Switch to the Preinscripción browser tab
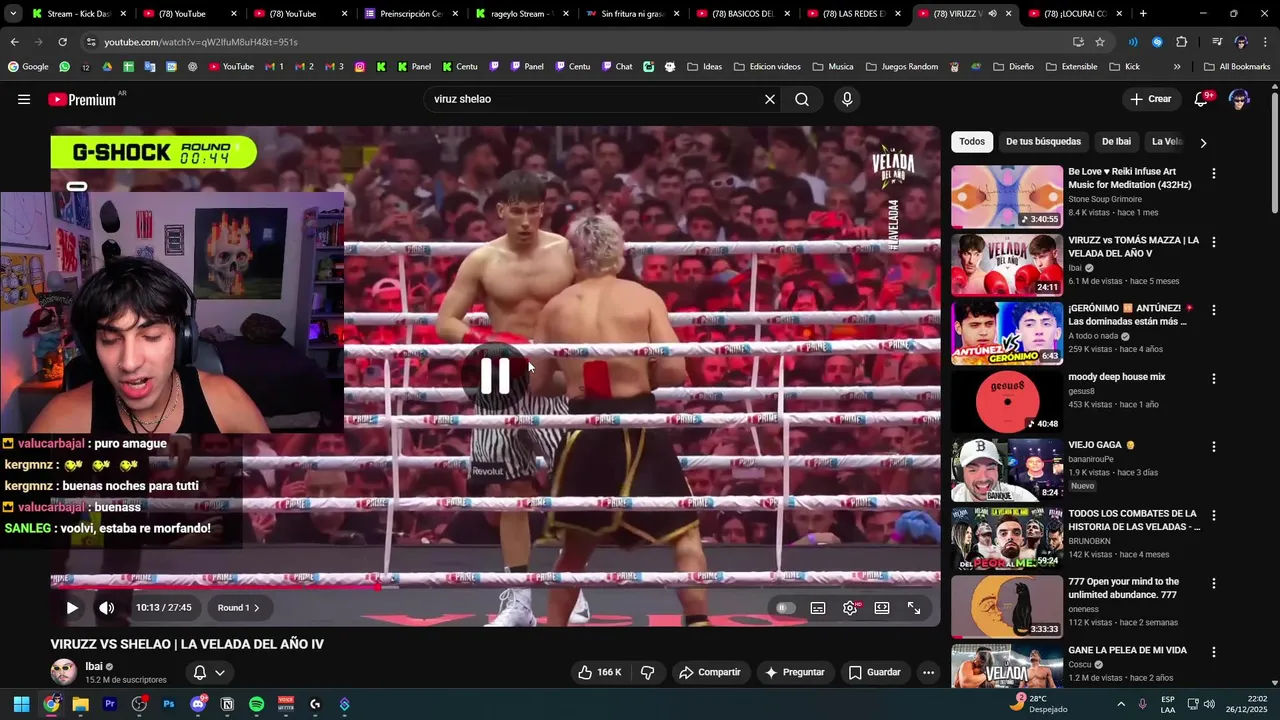Screen dimensions: 1280x720 click(410, 14)
